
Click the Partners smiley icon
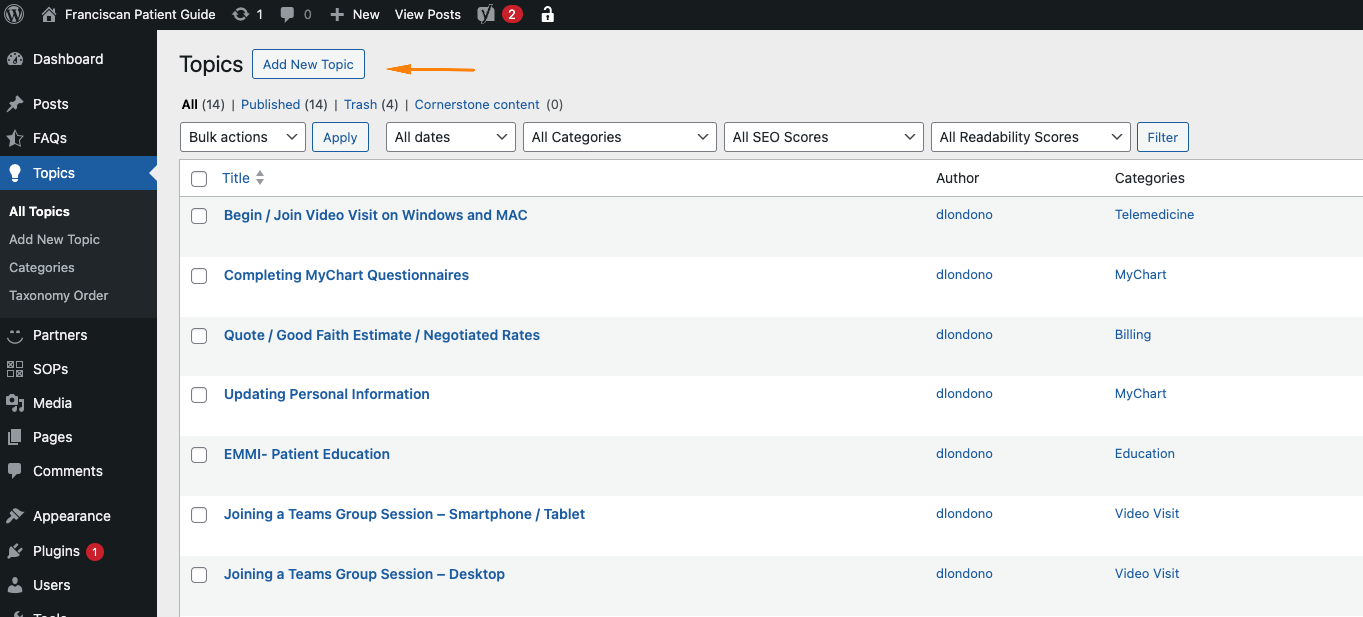pos(15,335)
